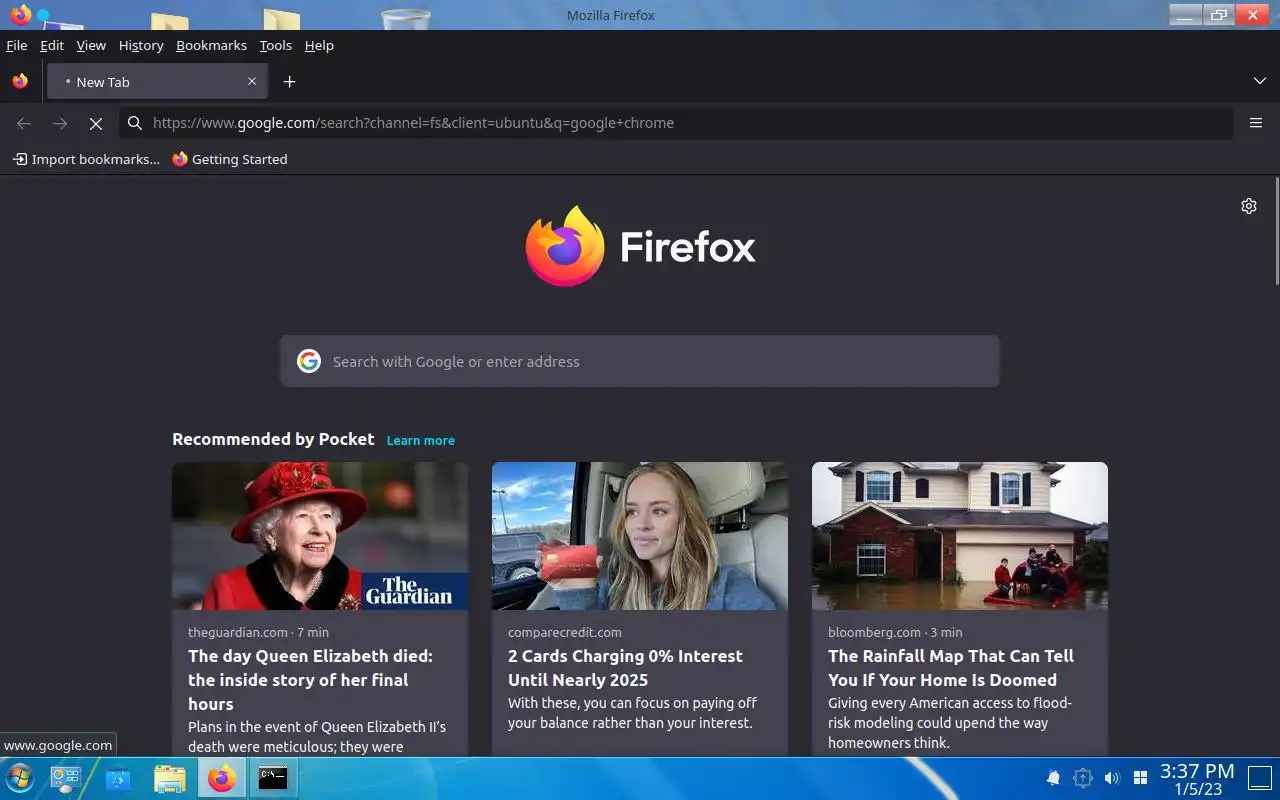The height and width of the screenshot is (800, 1280).
Task: Open new tab personalize gear icon
Action: click(1249, 206)
